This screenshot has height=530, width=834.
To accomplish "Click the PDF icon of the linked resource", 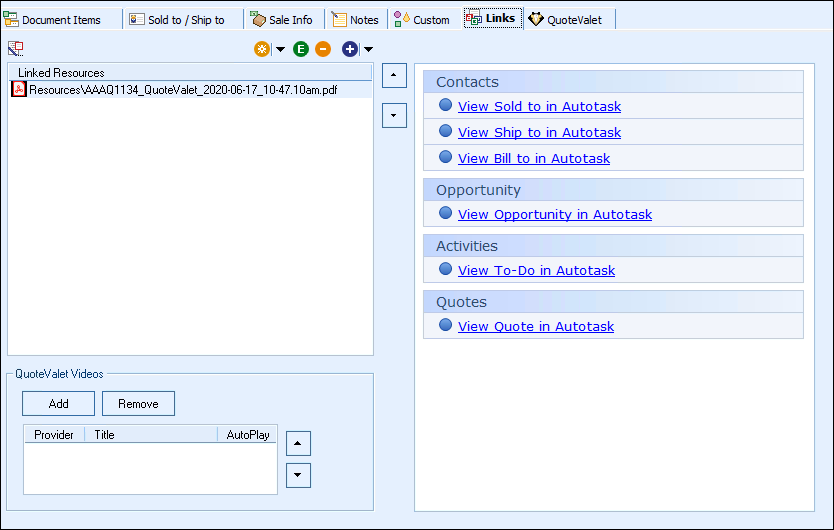I will 18,89.
